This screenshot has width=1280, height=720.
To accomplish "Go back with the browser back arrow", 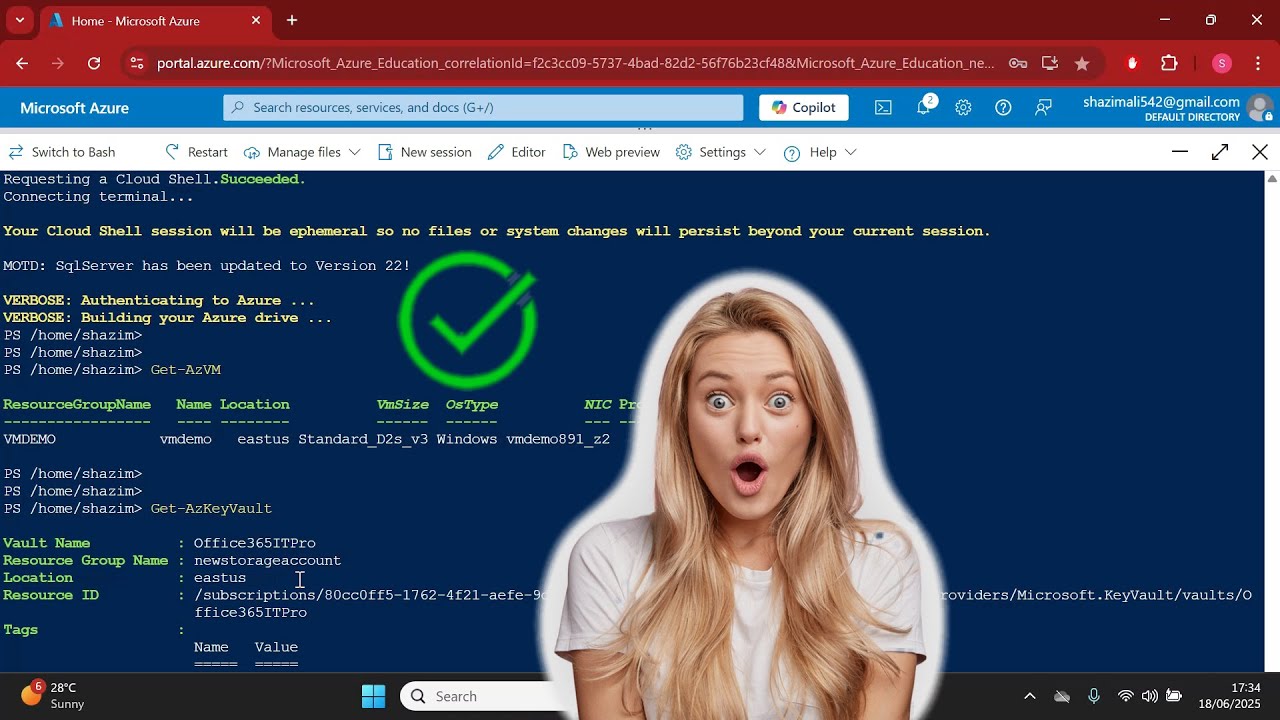I will click(22, 63).
